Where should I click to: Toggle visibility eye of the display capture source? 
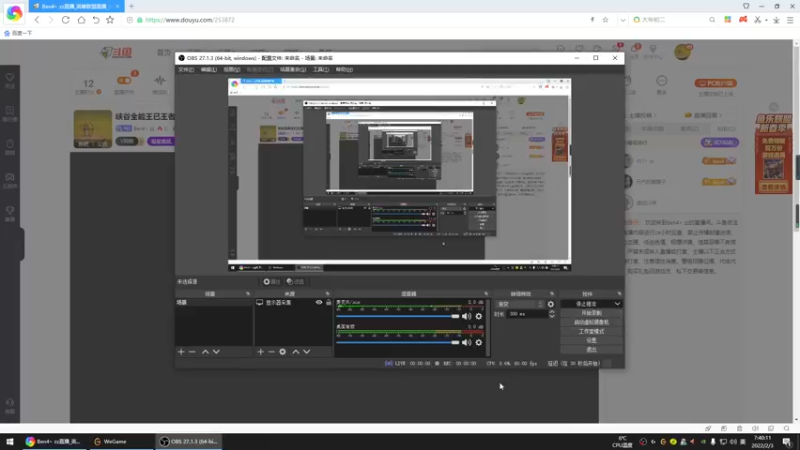(319, 303)
